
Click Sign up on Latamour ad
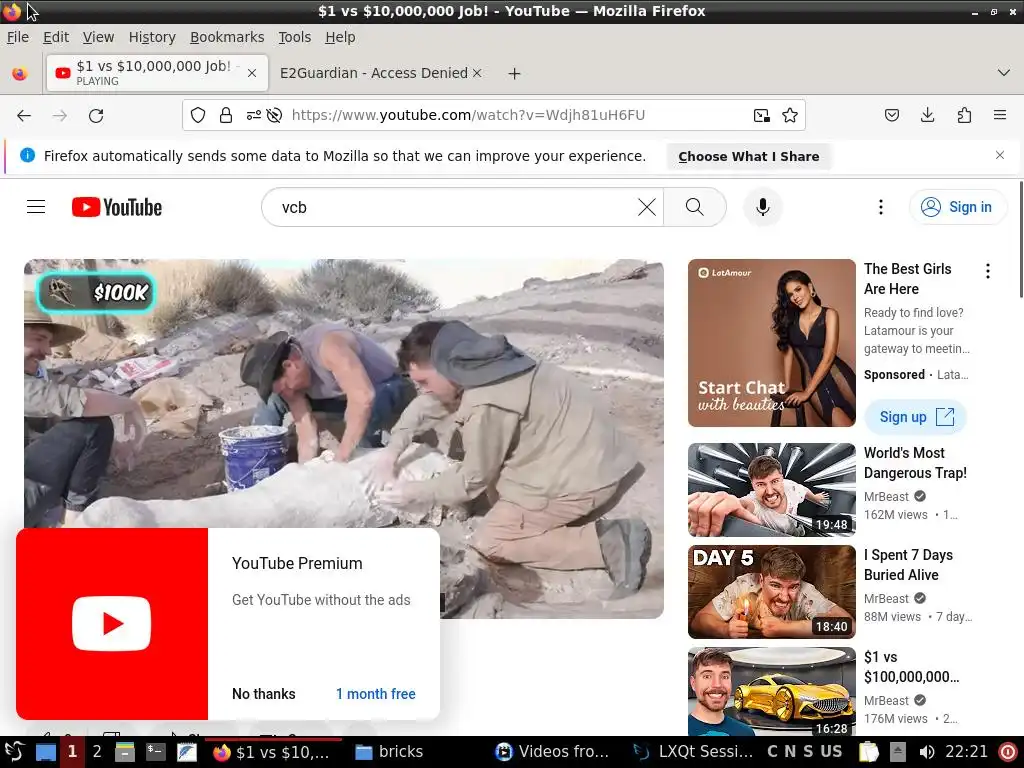click(x=915, y=417)
